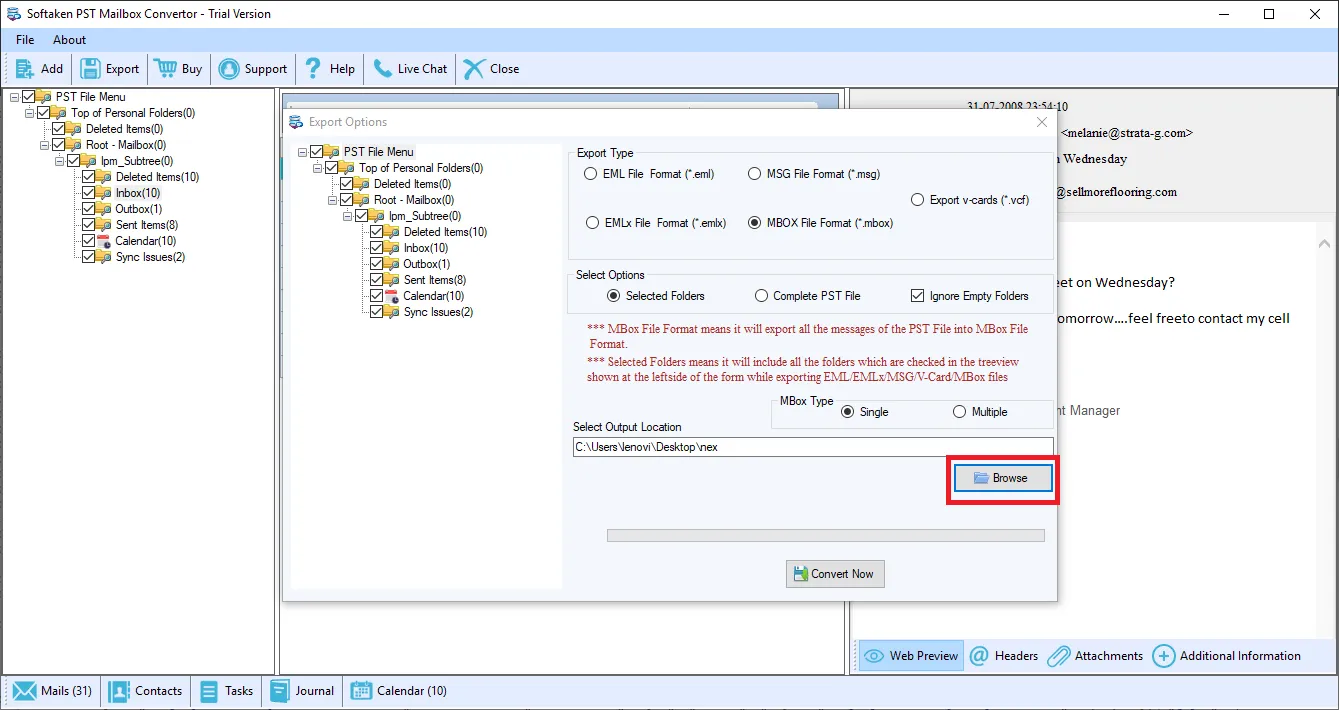Image resolution: width=1339 pixels, height=710 pixels.
Task: Select Multiple MBox type
Action: [960, 412]
